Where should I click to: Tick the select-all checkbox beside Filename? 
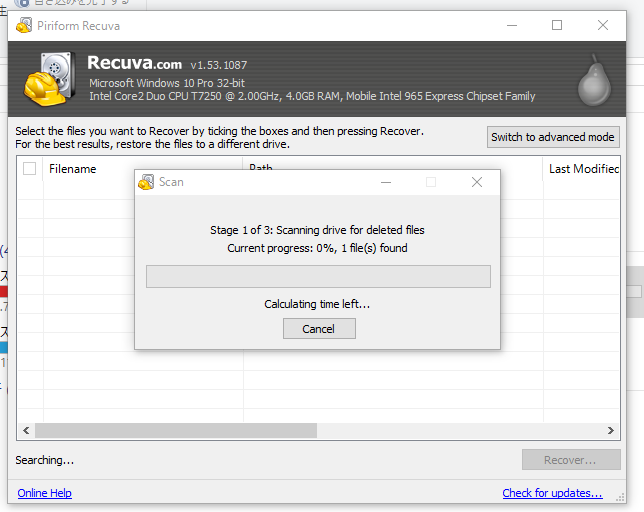click(29, 168)
